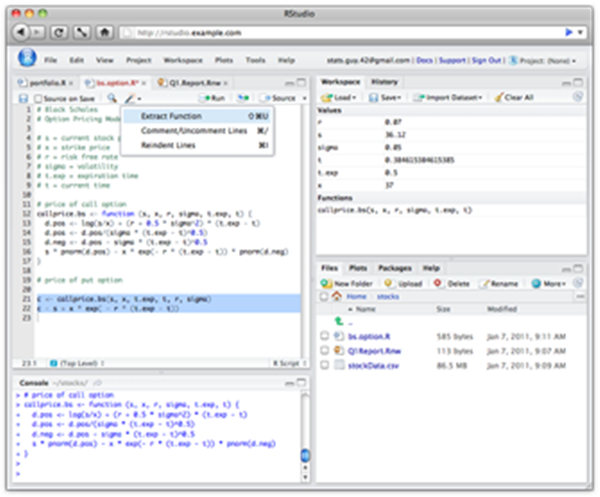Image resolution: width=600 pixels, height=497 pixels.
Task: Open the Import Dataset dropdown
Action: click(449, 98)
